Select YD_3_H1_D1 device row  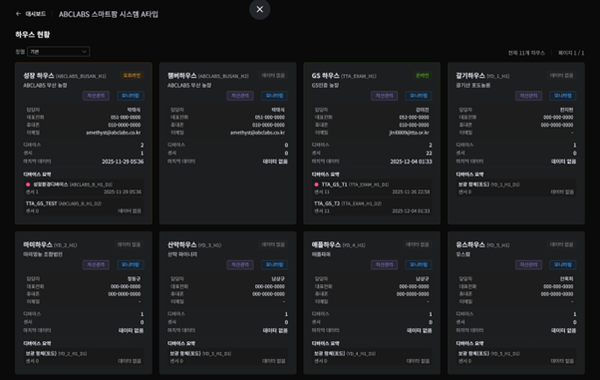(x=228, y=357)
